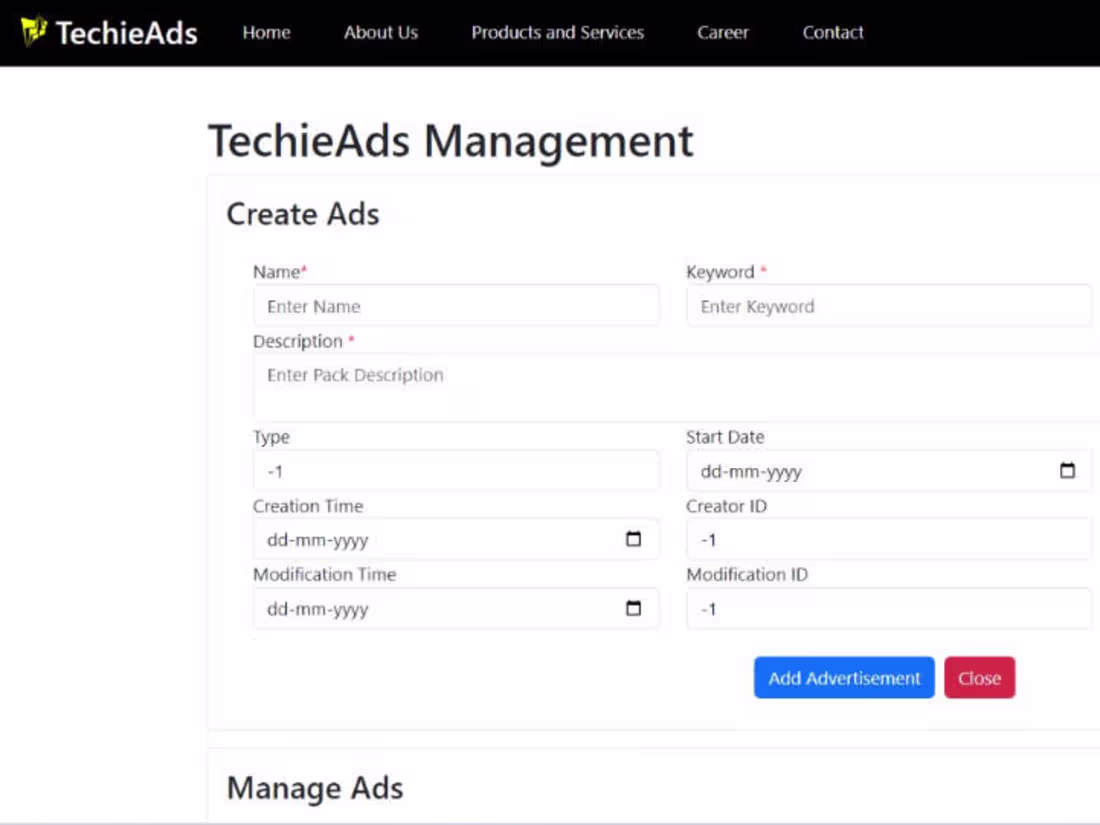
Task: Click the Modification ID input
Action: click(x=888, y=608)
